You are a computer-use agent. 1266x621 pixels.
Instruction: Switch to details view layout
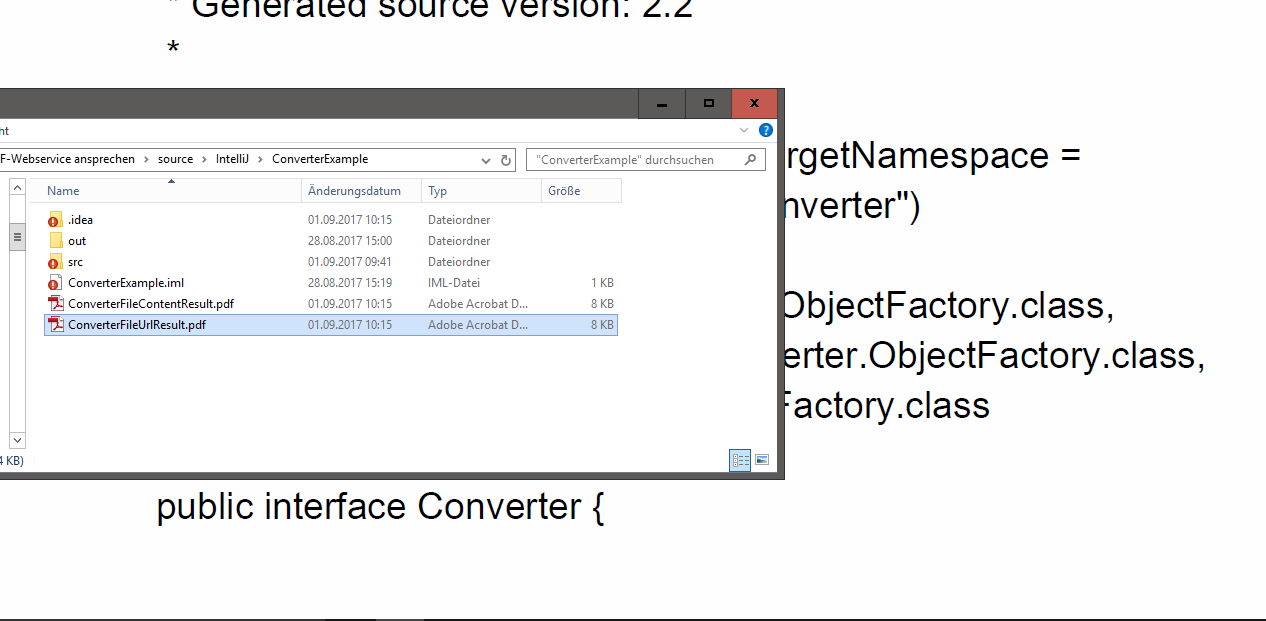pyautogui.click(x=740, y=460)
